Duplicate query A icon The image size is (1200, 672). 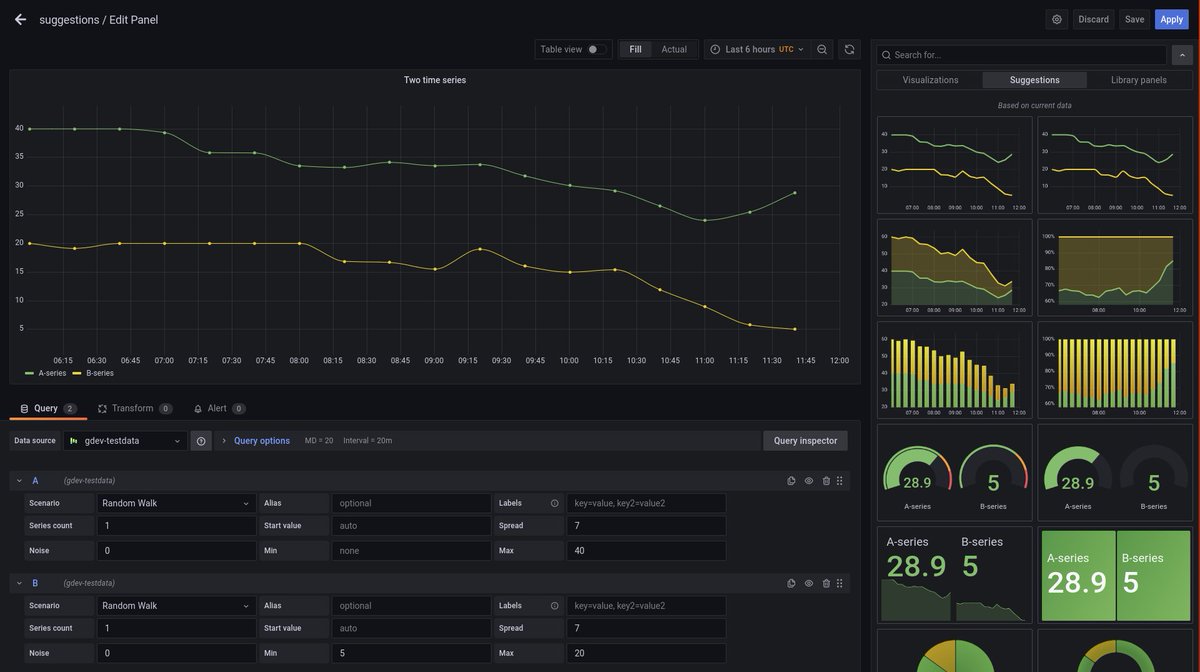click(791, 481)
